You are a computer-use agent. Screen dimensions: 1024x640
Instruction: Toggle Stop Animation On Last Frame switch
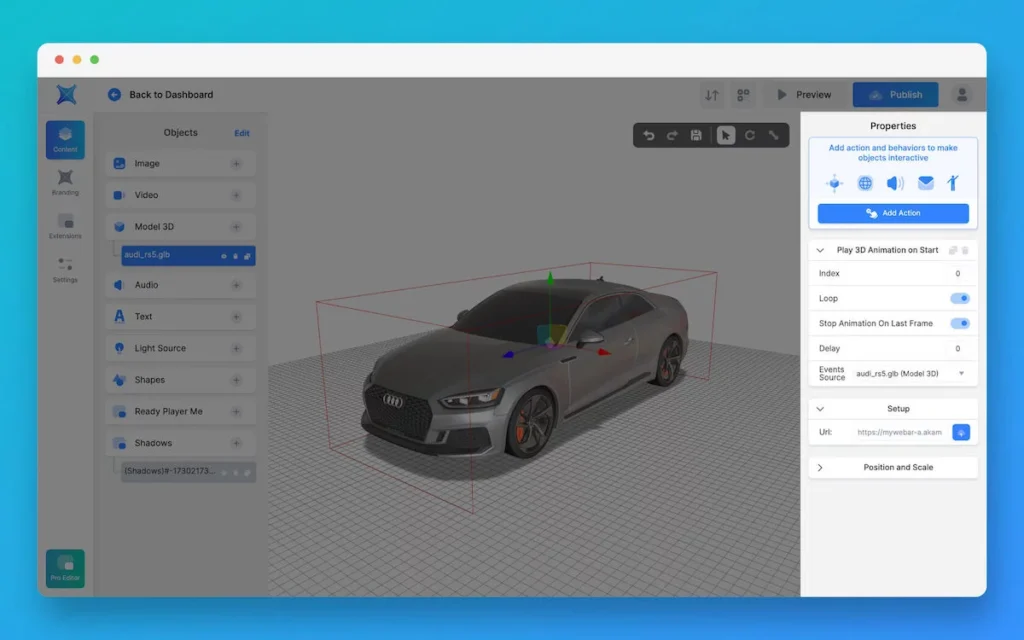(959, 323)
